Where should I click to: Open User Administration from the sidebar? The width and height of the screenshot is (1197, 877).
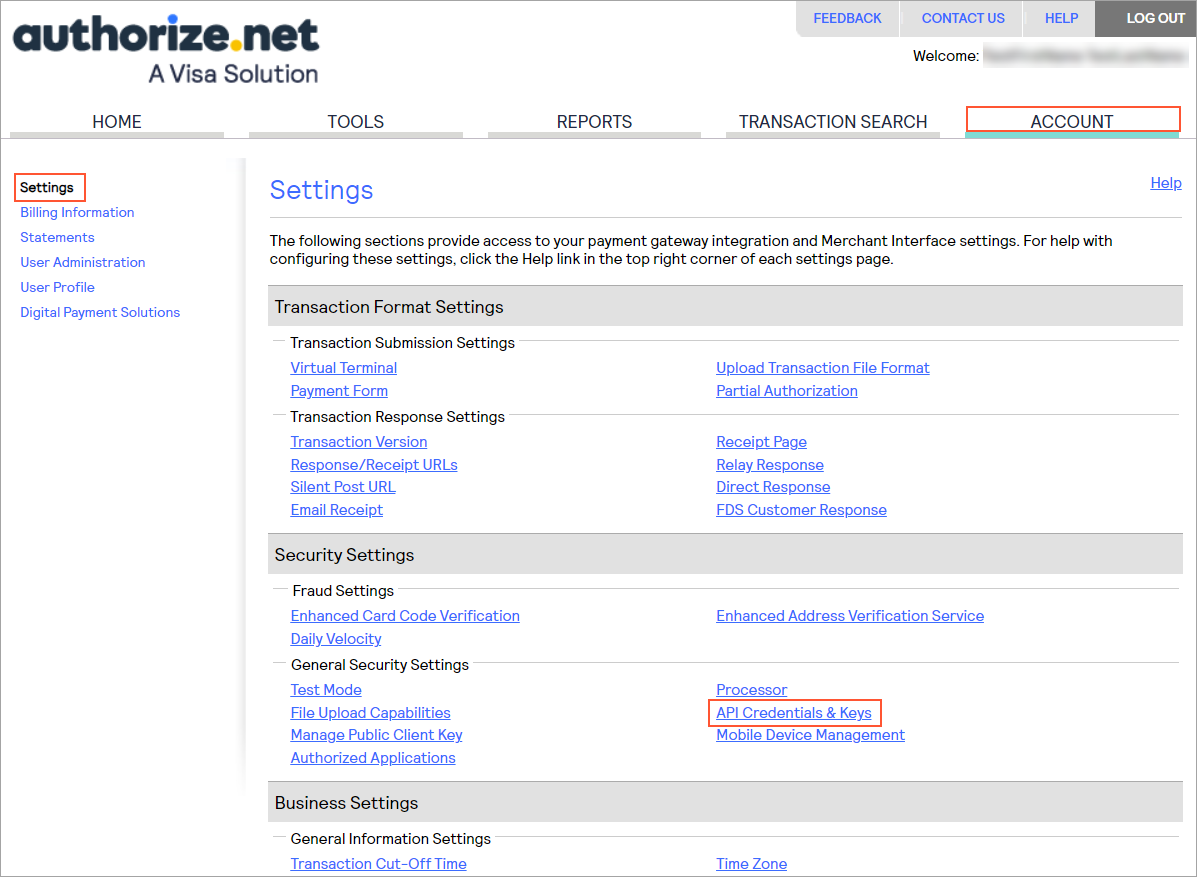coord(83,262)
